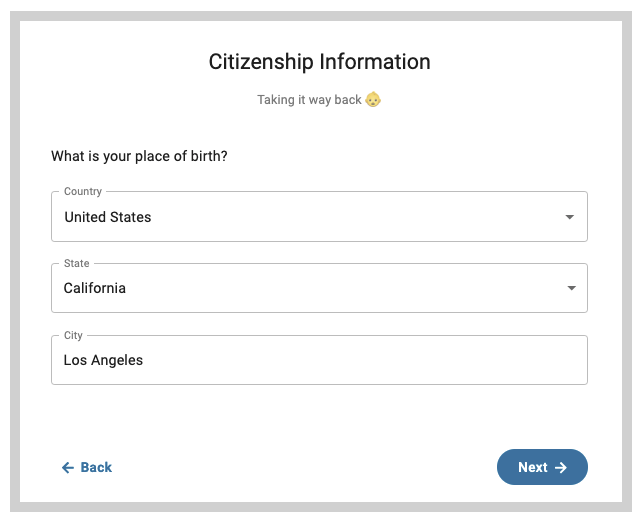Select the United States value text
This screenshot has height=521, width=638.
coord(108,217)
